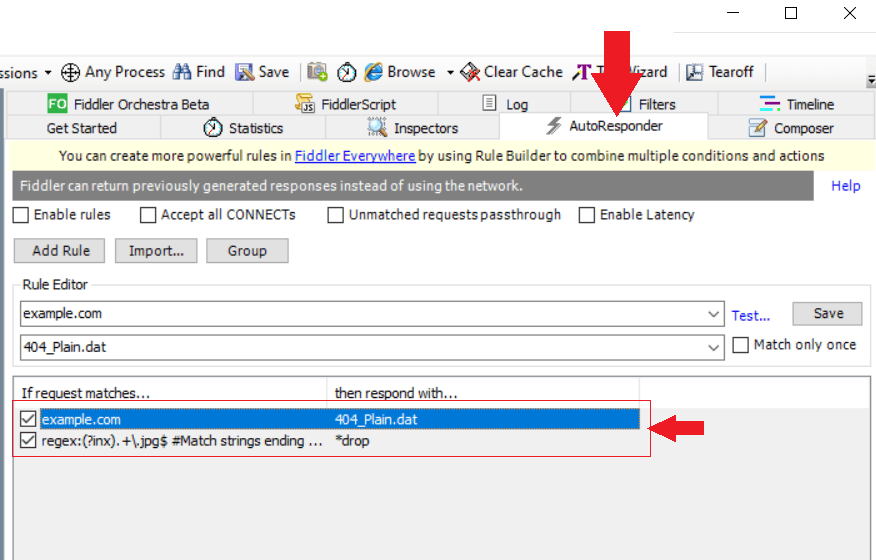Toggle the Accept all CONNECTs checkbox
Image resolution: width=876 pixels, height=560 pixels.
tap(148, 215)
